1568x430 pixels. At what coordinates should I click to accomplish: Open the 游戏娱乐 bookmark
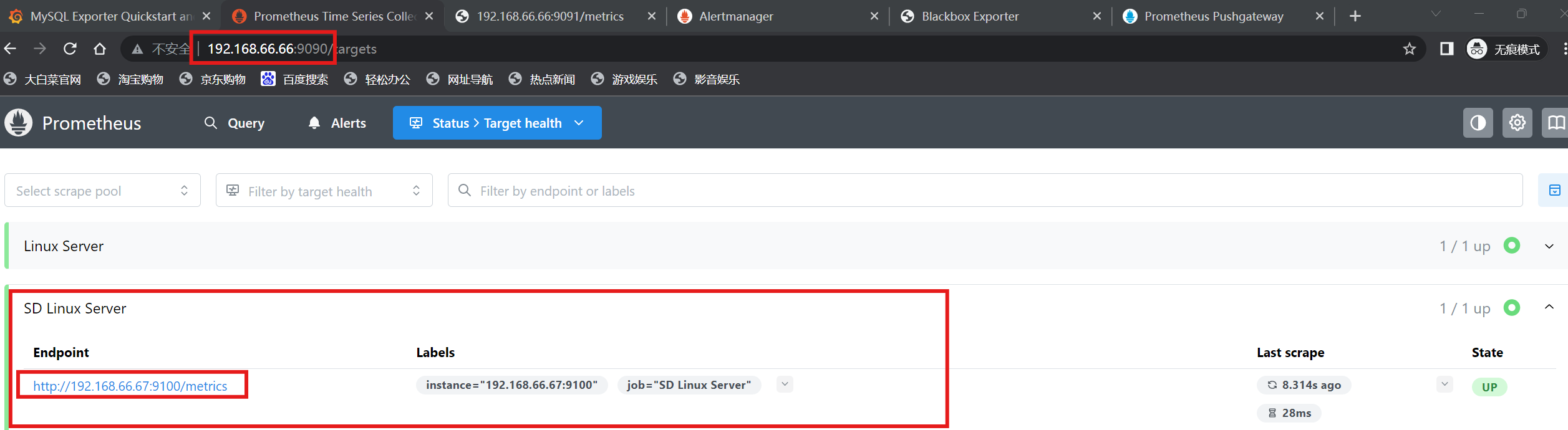(x=624, y=79)
